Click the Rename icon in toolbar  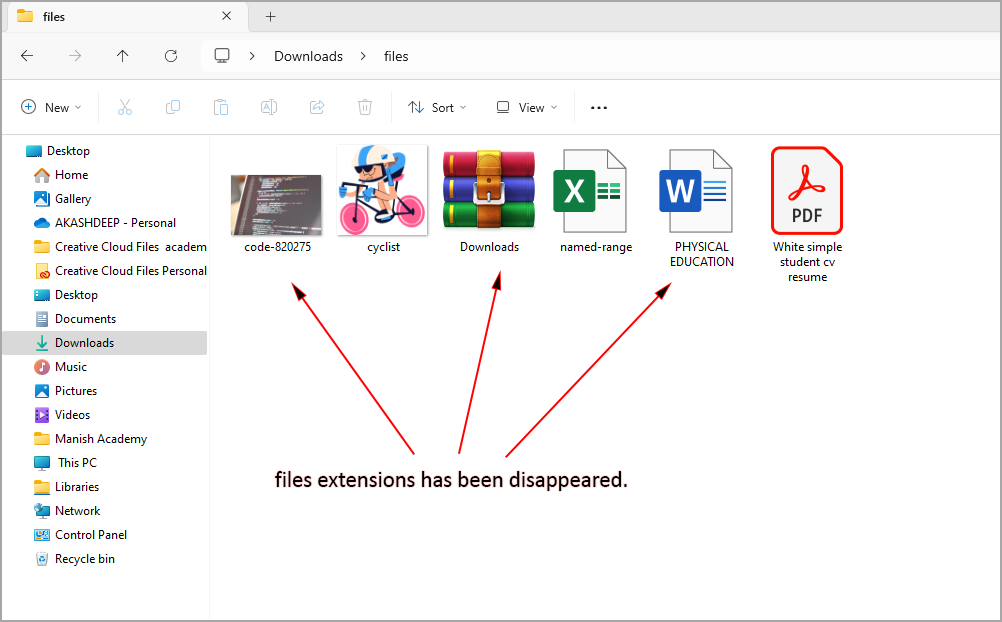(x=269, y=107)
